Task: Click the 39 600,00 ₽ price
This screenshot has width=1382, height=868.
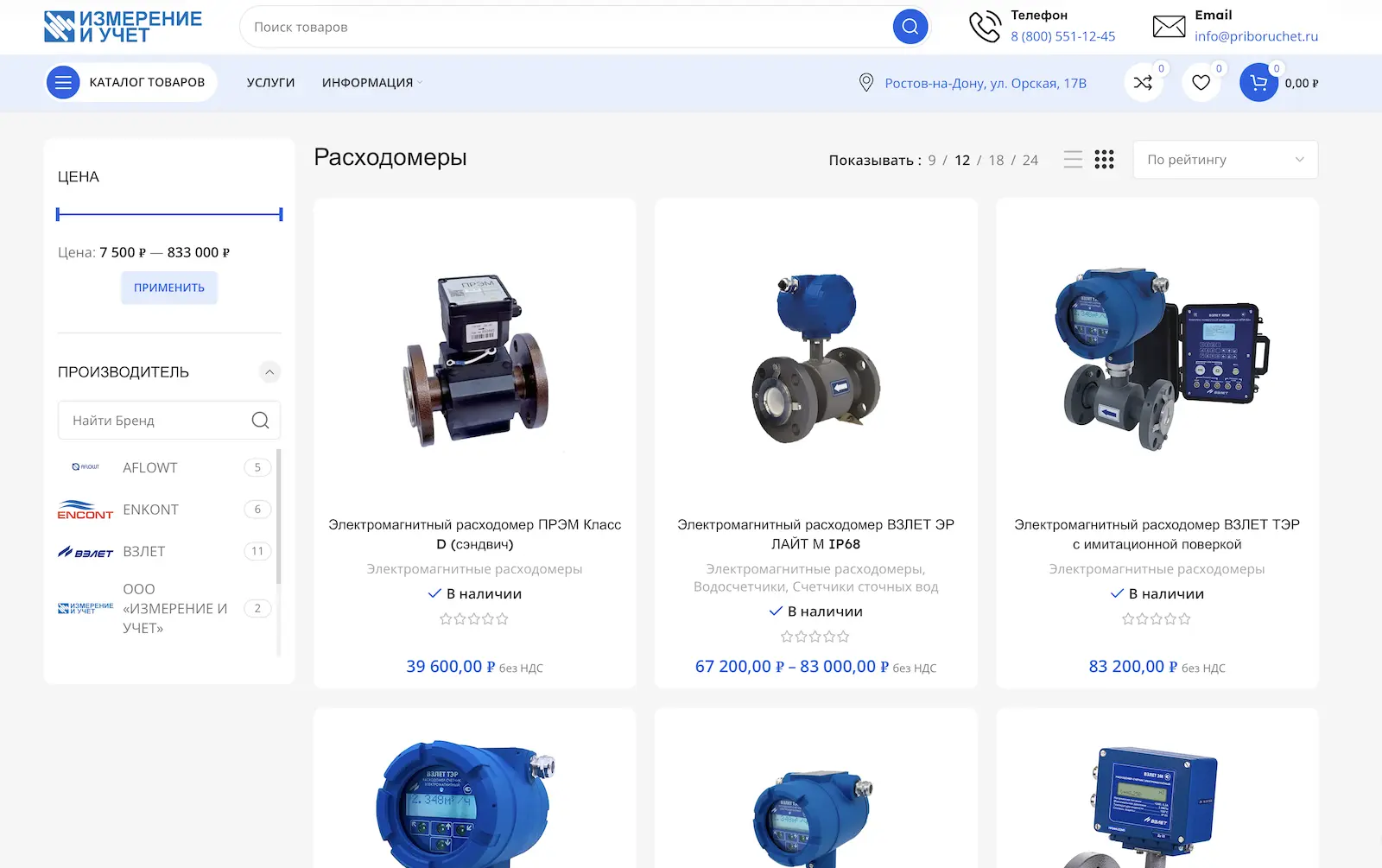Action: pos(451,667)
